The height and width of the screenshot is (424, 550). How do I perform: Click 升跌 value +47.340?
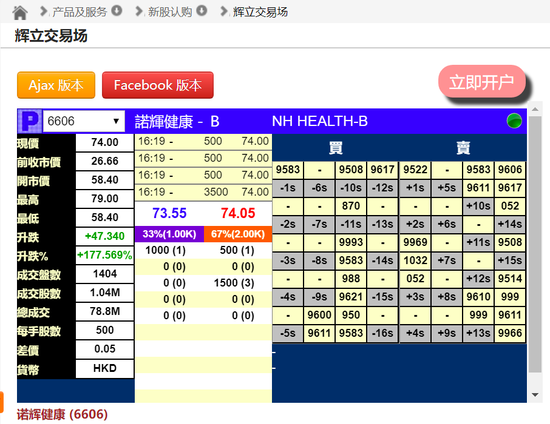tap(105, 236)
